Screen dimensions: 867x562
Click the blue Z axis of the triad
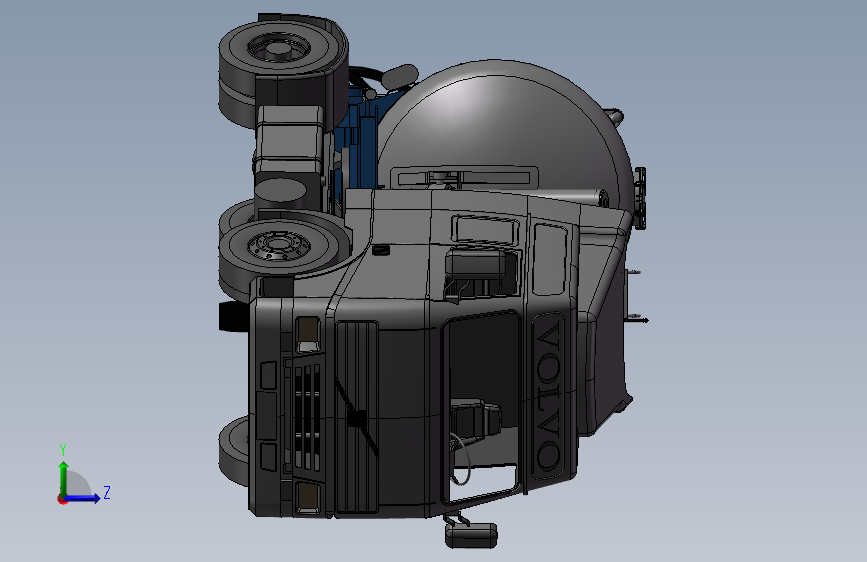click(83, 498)
